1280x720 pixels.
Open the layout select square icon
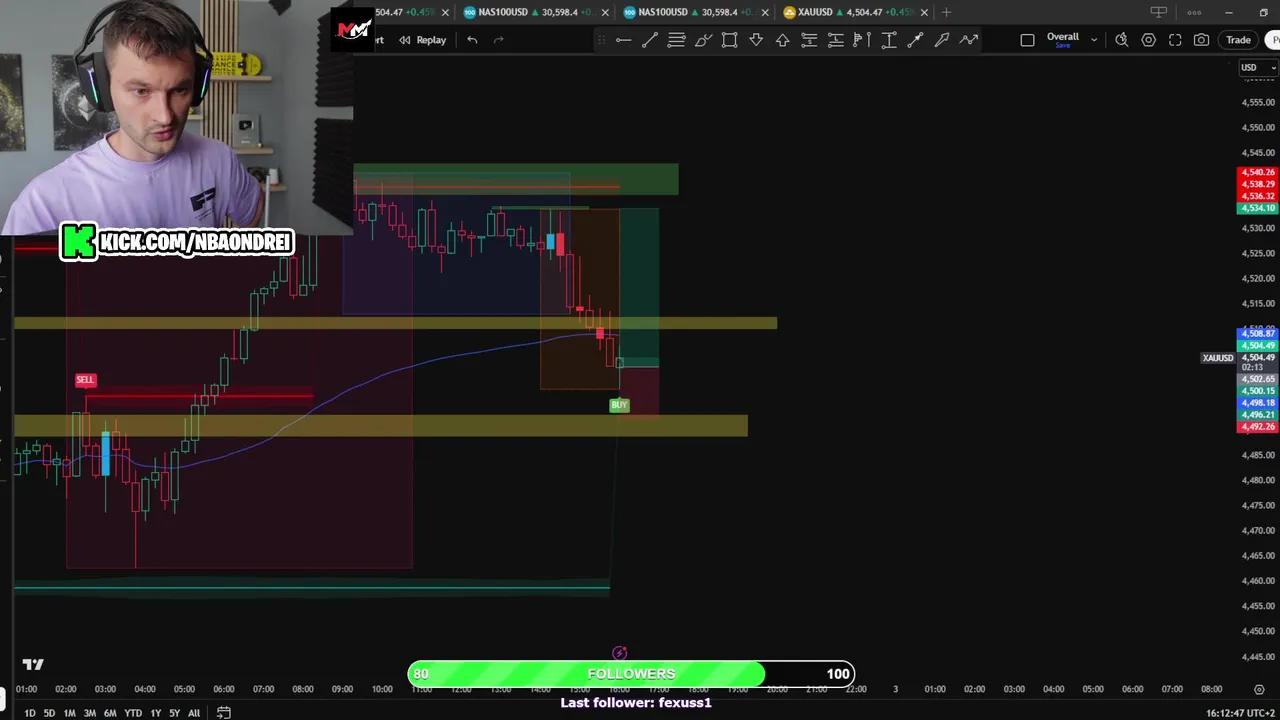(x=1027, y=40)
